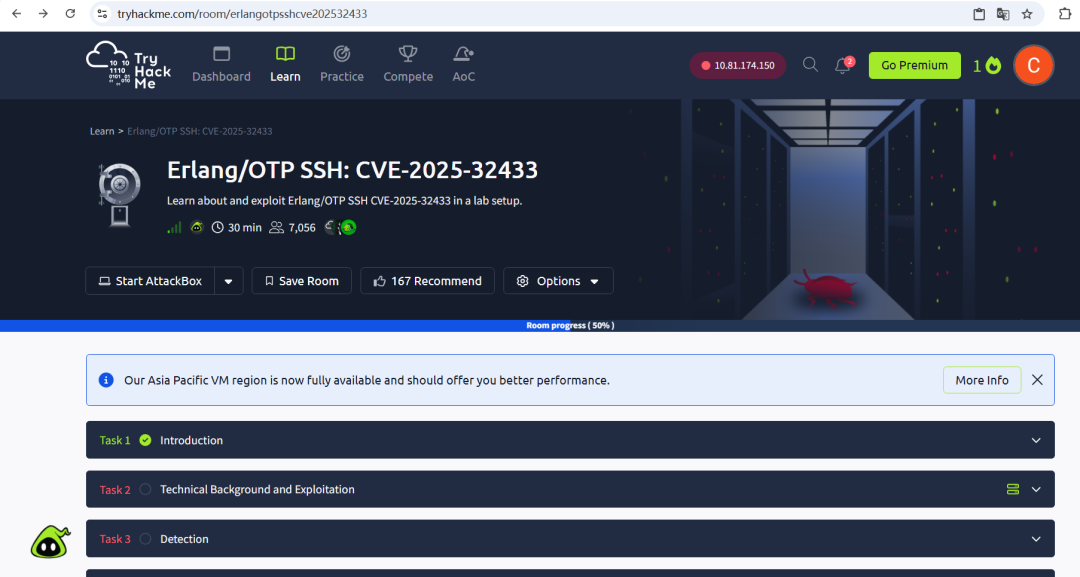Viewport: 1080px width, 577px height.
Task: Expand Task 1 Introduction chevron
Action: [1036, 441]
